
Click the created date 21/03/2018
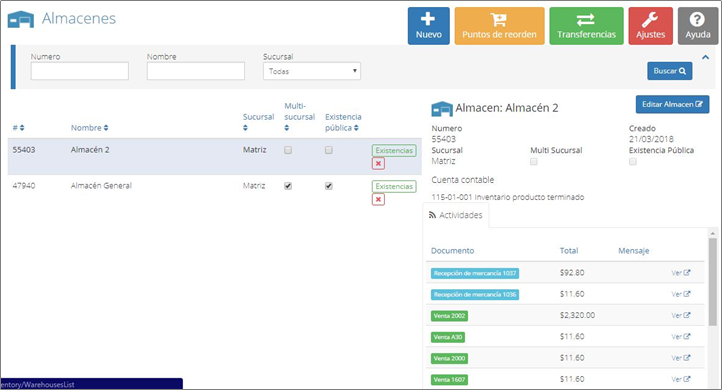[651, 139]
